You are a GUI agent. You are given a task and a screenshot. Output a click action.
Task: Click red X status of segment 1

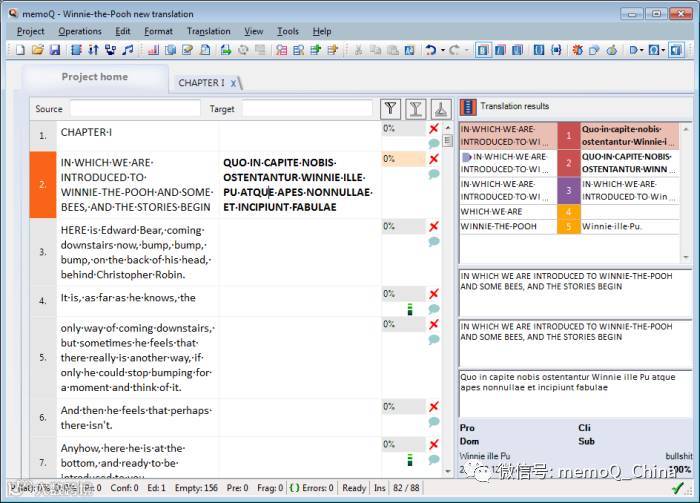(433, 129)
